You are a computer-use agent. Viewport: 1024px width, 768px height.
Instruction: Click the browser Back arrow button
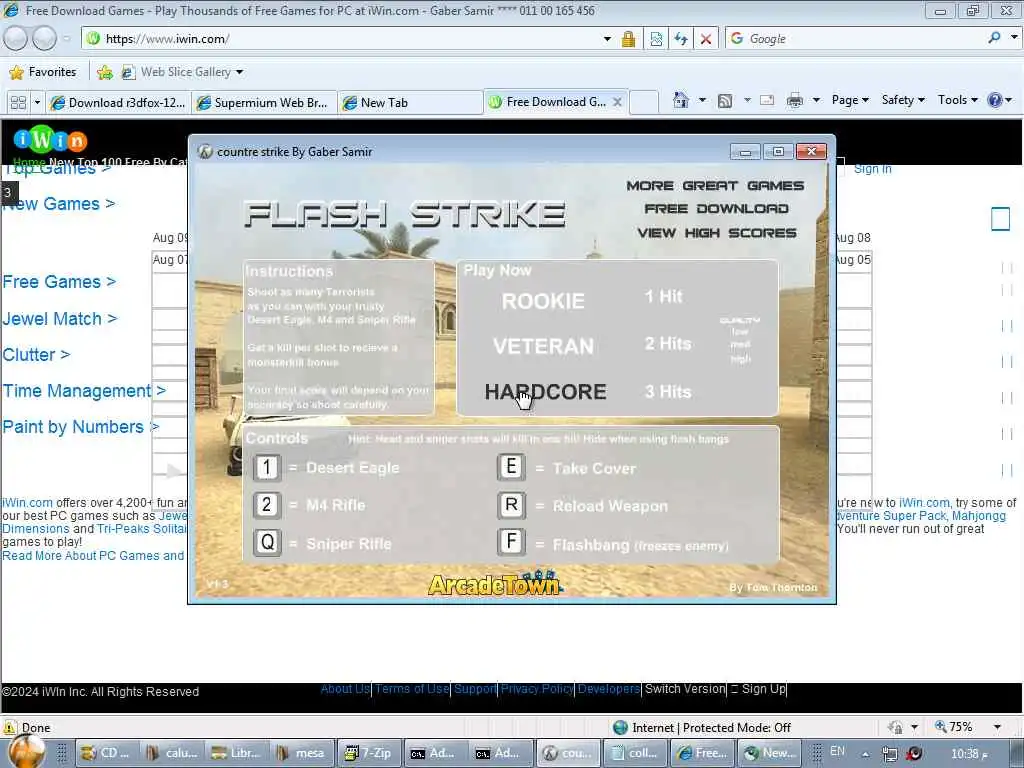point(16,39)
